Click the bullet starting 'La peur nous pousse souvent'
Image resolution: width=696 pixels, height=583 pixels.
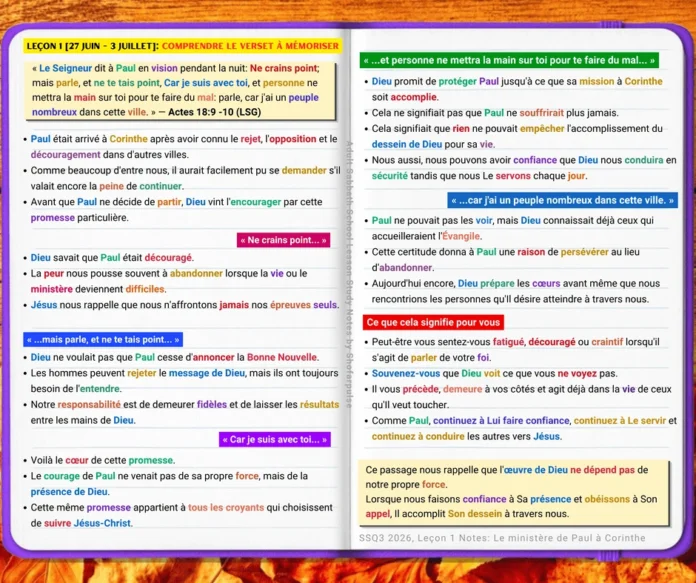(x=165, y=281)
